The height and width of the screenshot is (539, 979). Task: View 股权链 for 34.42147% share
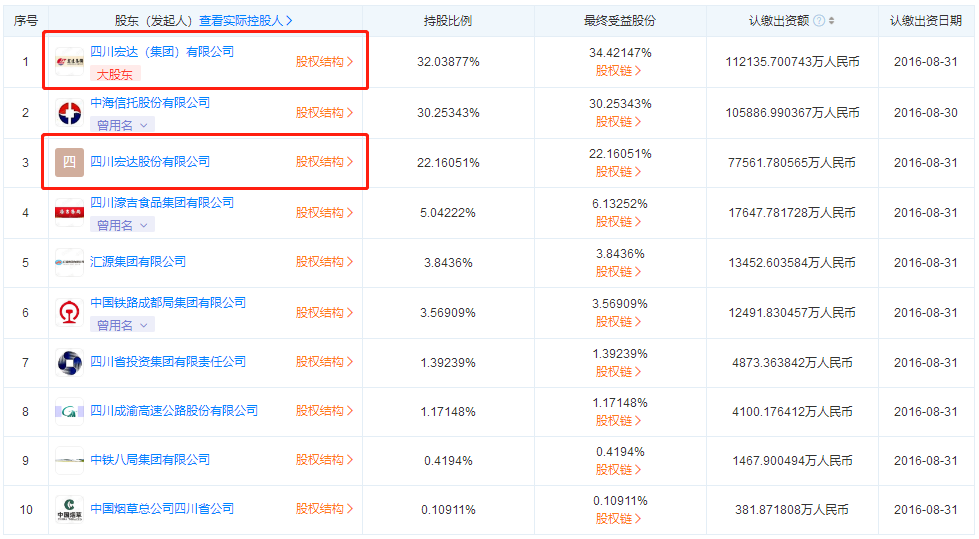[618, 71]
